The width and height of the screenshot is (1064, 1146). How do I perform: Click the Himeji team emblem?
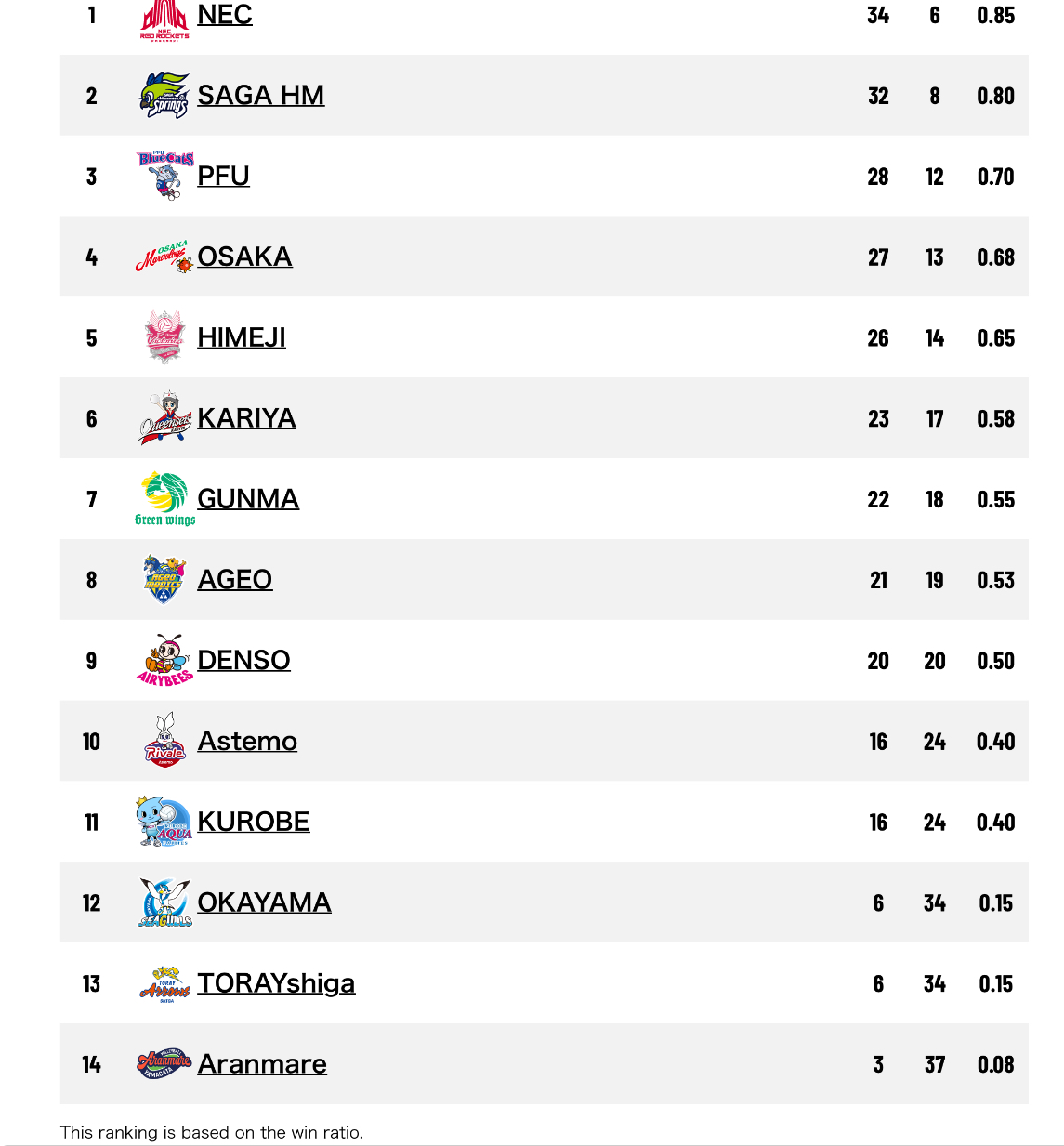(165, 336)
